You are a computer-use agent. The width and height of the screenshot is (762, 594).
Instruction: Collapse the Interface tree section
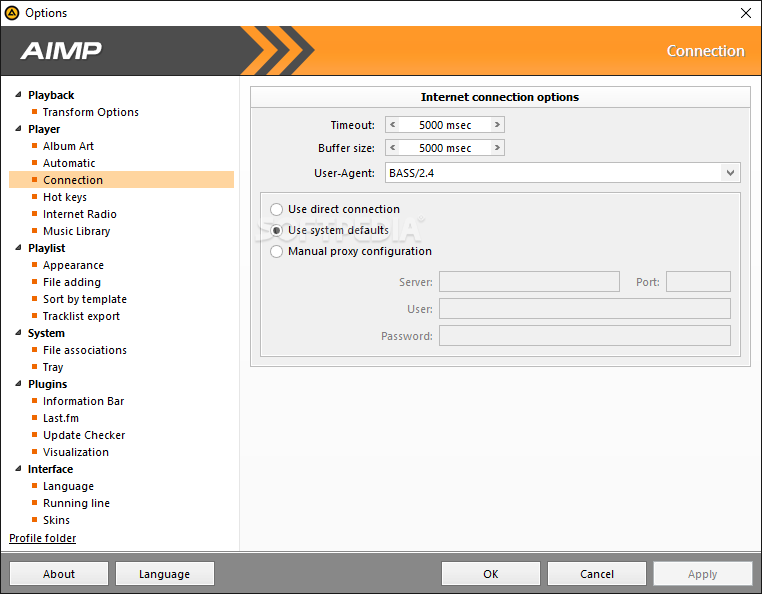point(18,469)
